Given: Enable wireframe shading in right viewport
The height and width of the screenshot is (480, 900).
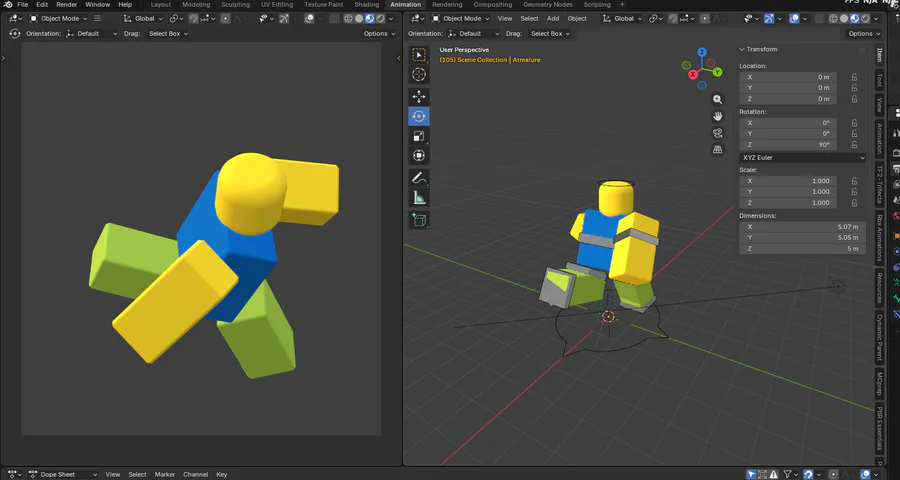Looking at the screenshot, I should [833, 18].
